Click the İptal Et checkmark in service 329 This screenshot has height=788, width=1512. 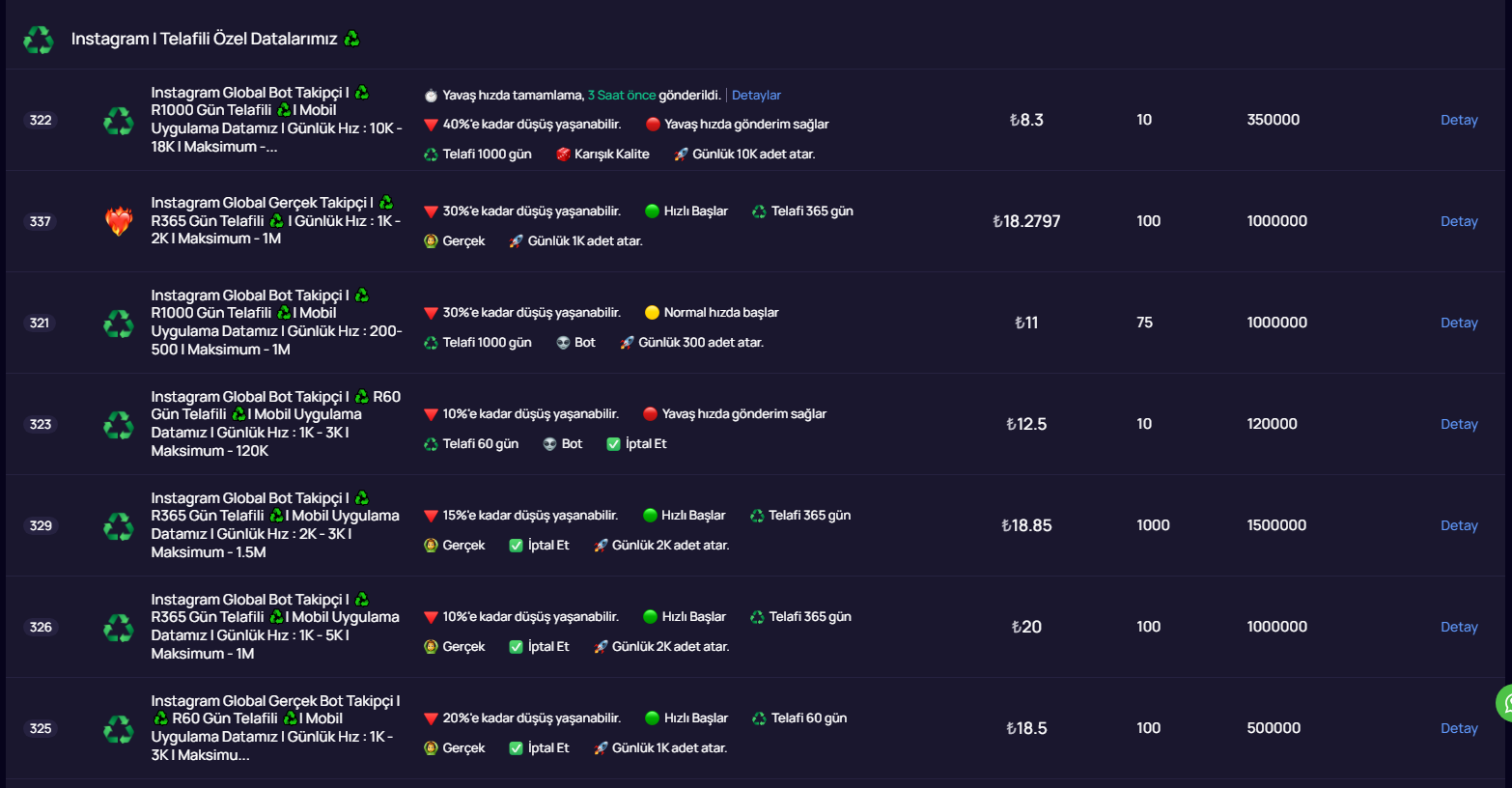point(516,546)
